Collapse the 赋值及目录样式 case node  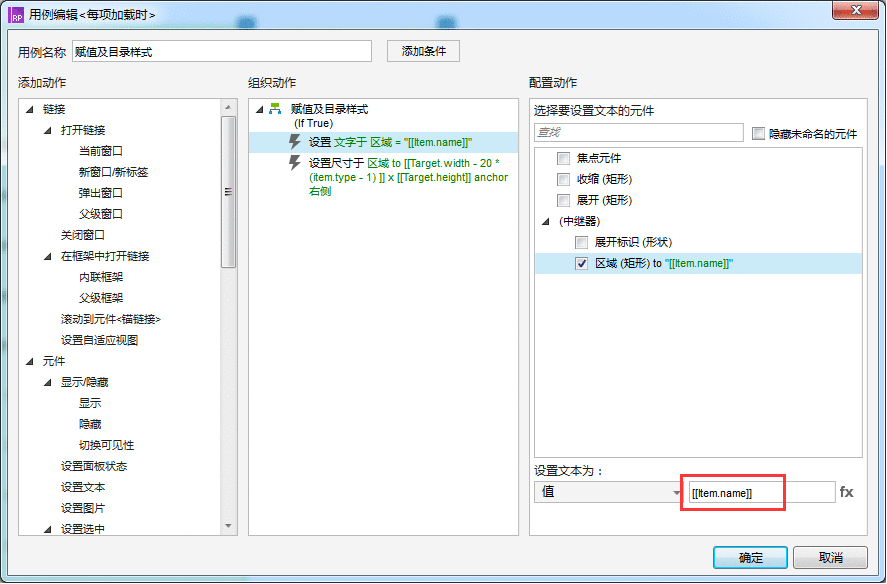tap(260, 109)
